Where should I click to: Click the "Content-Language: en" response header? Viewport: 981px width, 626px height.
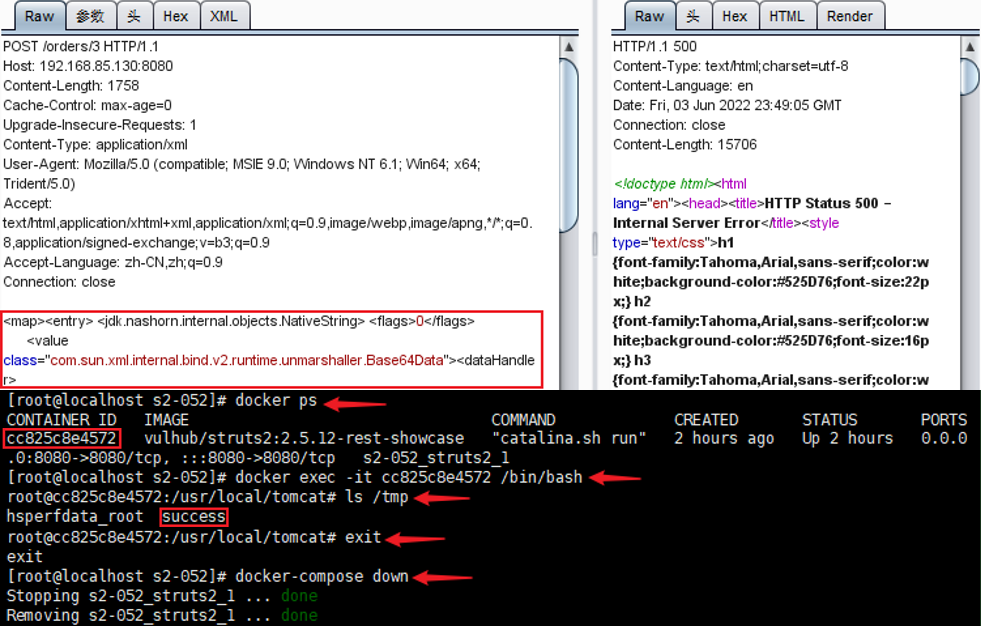[683, 86]
